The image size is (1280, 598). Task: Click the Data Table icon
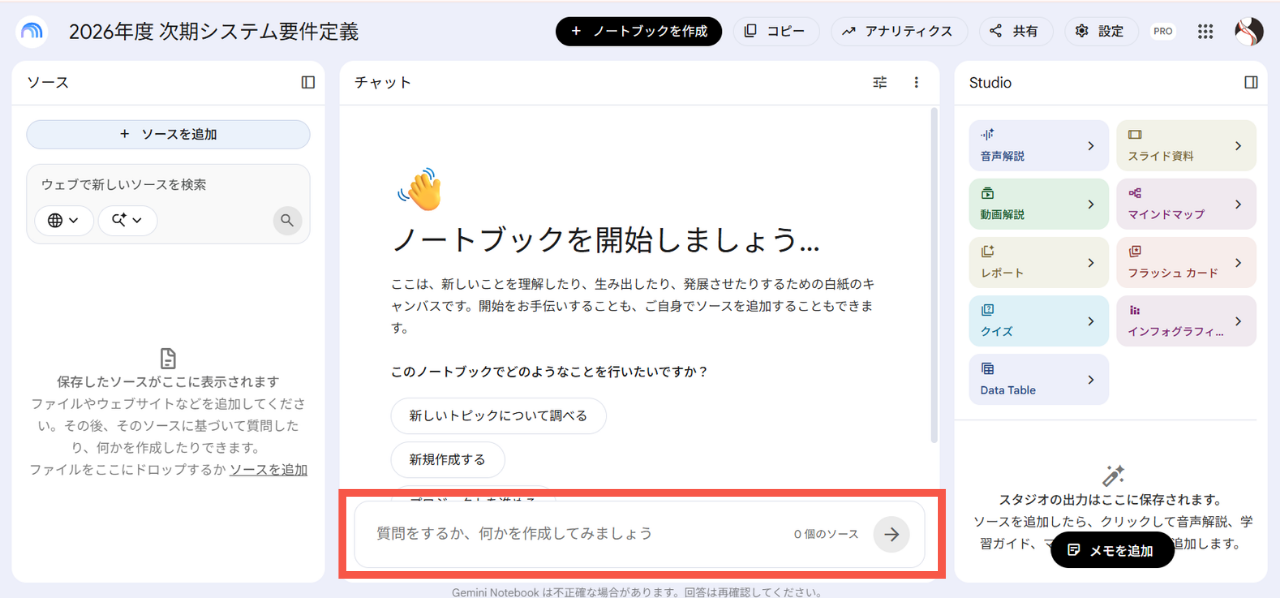988,368
